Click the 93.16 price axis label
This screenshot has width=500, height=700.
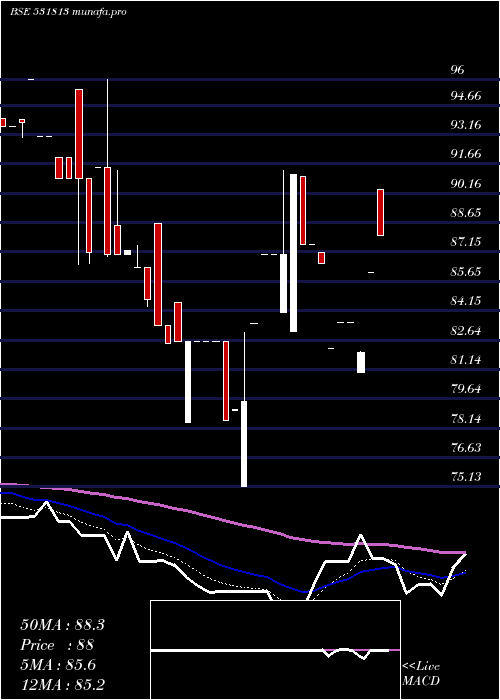[466, 125]
